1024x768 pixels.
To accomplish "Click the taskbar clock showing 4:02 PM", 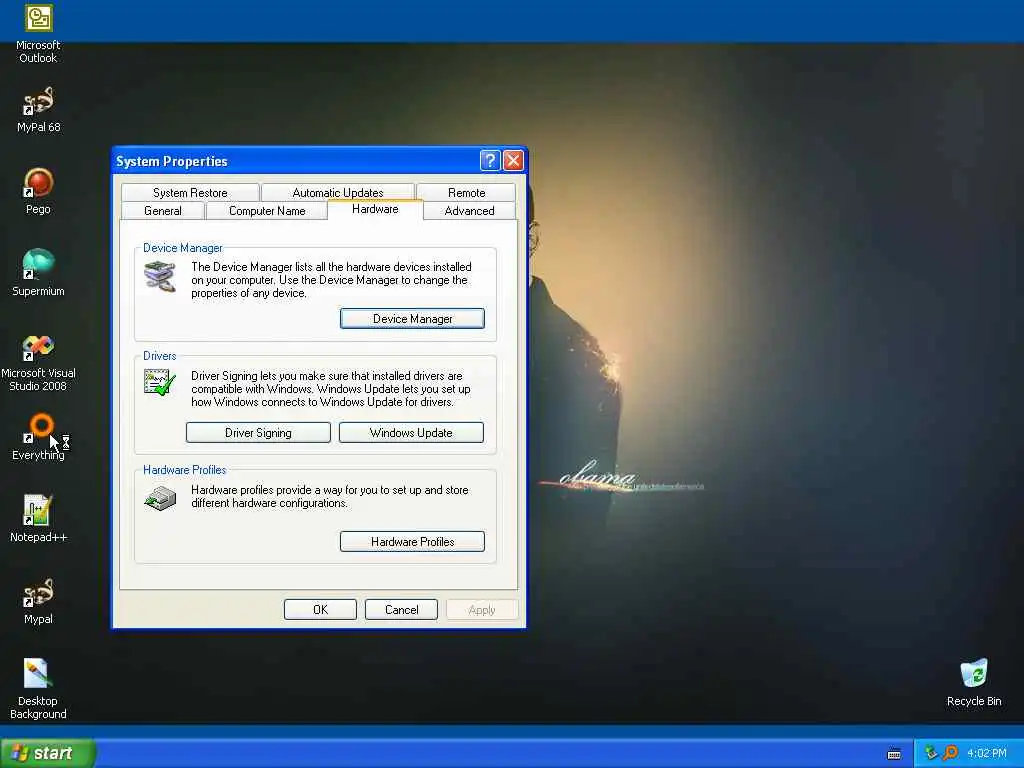I will tap(987, 754).
